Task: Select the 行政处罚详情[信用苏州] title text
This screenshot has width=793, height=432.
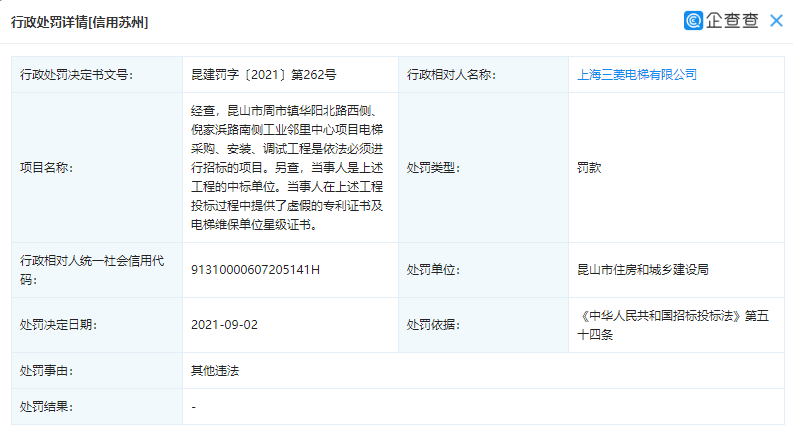Action: tap(79, 22)
